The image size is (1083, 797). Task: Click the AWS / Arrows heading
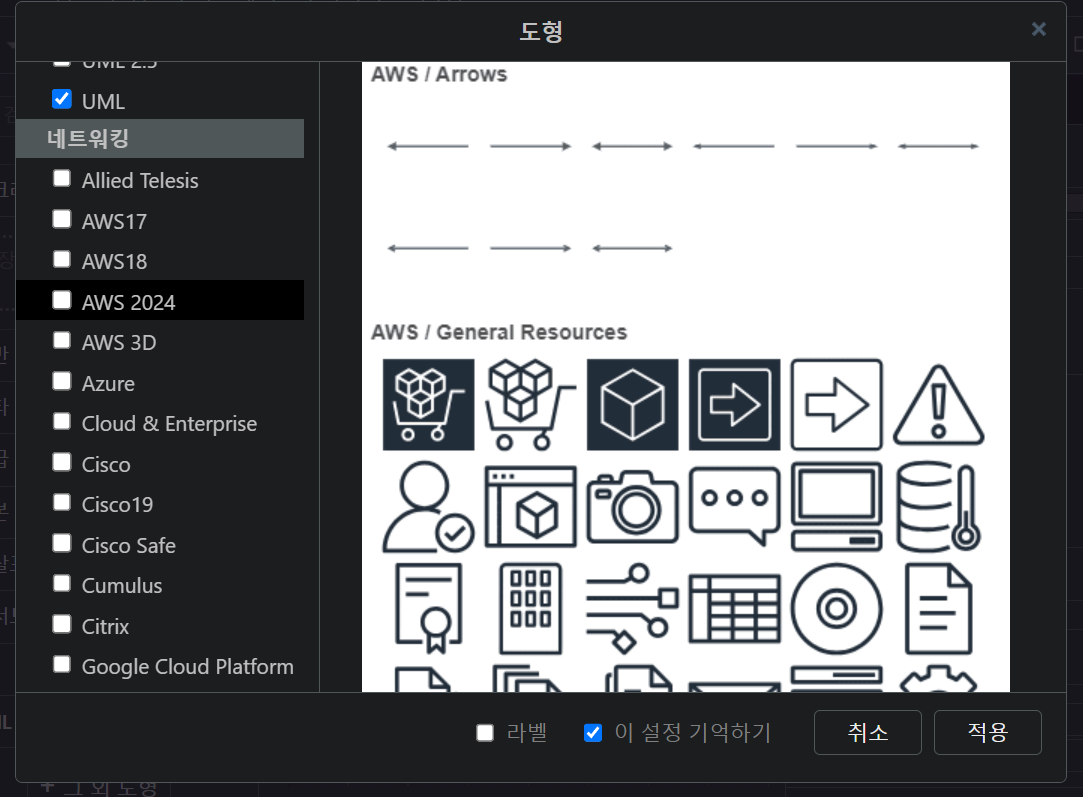(x=439, y=75)
